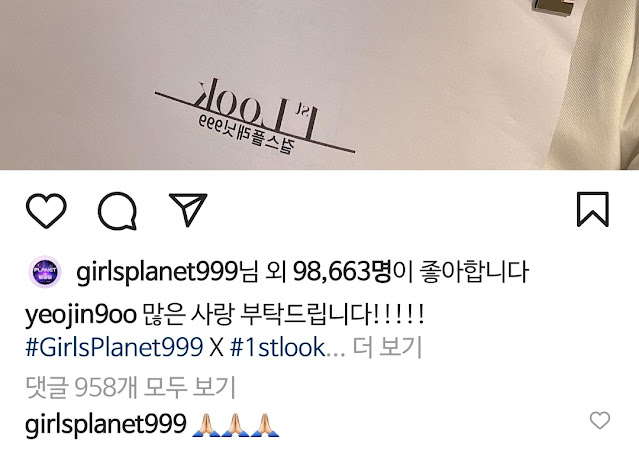Save the post with the bookmark icon
This screenshot has width=639, height=450.
point(593,209)
